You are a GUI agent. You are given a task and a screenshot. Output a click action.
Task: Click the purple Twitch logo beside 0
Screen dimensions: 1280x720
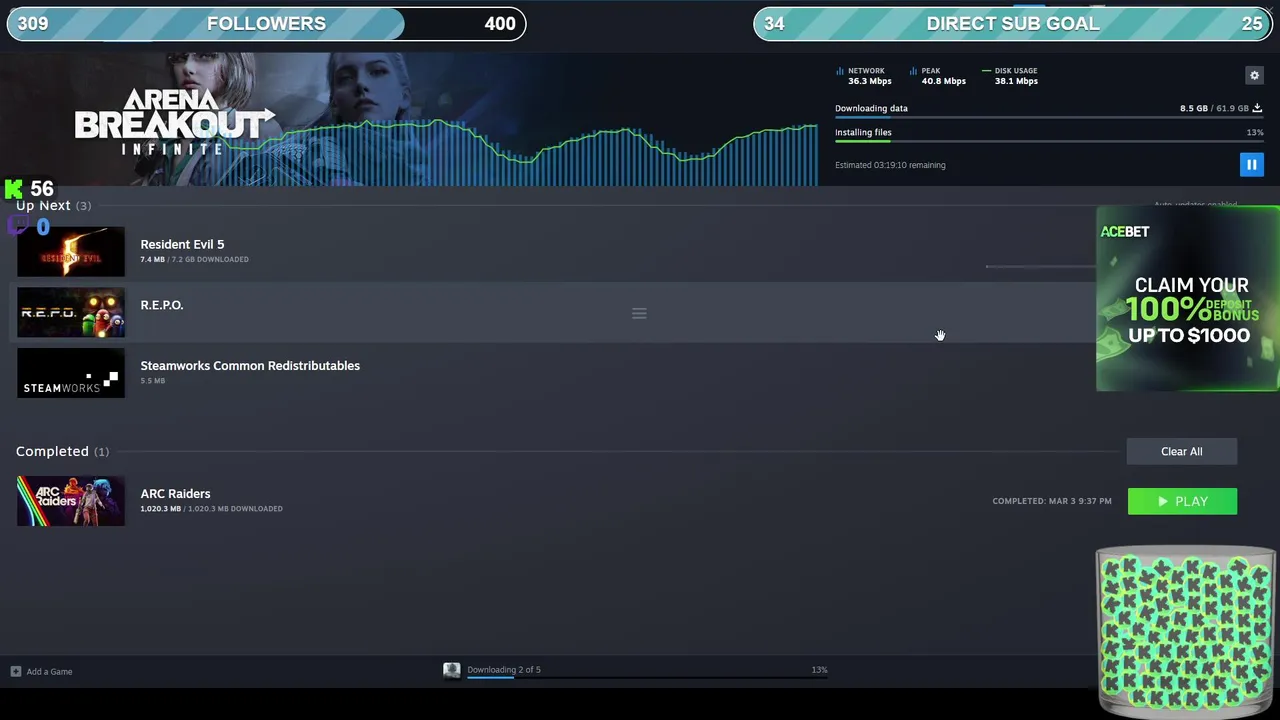click(18, 225)
